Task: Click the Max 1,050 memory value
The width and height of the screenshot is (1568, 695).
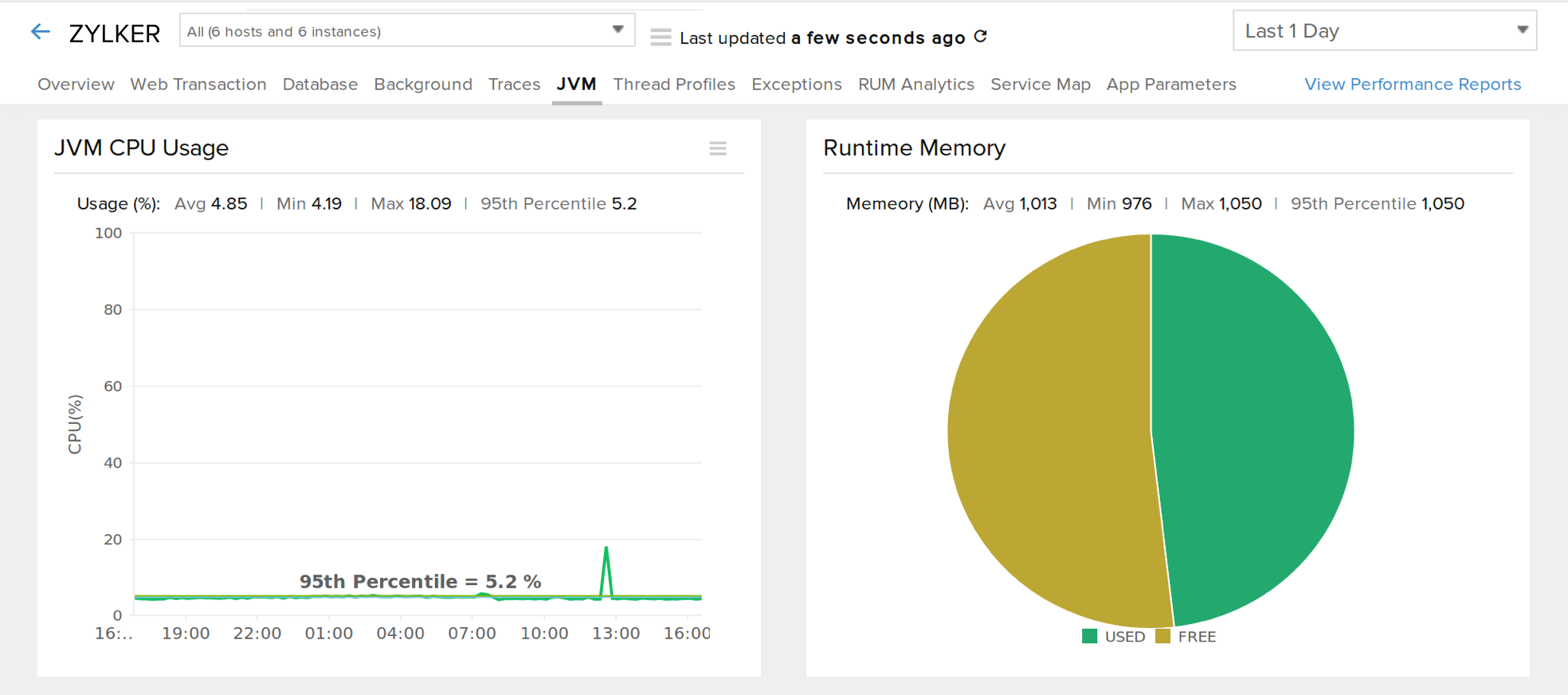Action: [x=1221, y=204]
